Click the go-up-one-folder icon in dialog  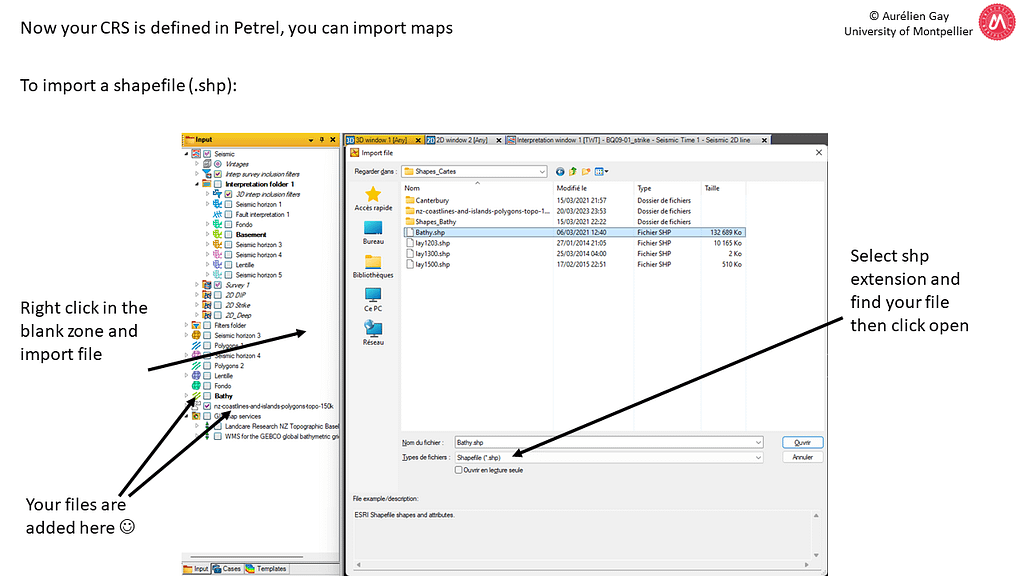pyautogui.click(x=574, y=171)
